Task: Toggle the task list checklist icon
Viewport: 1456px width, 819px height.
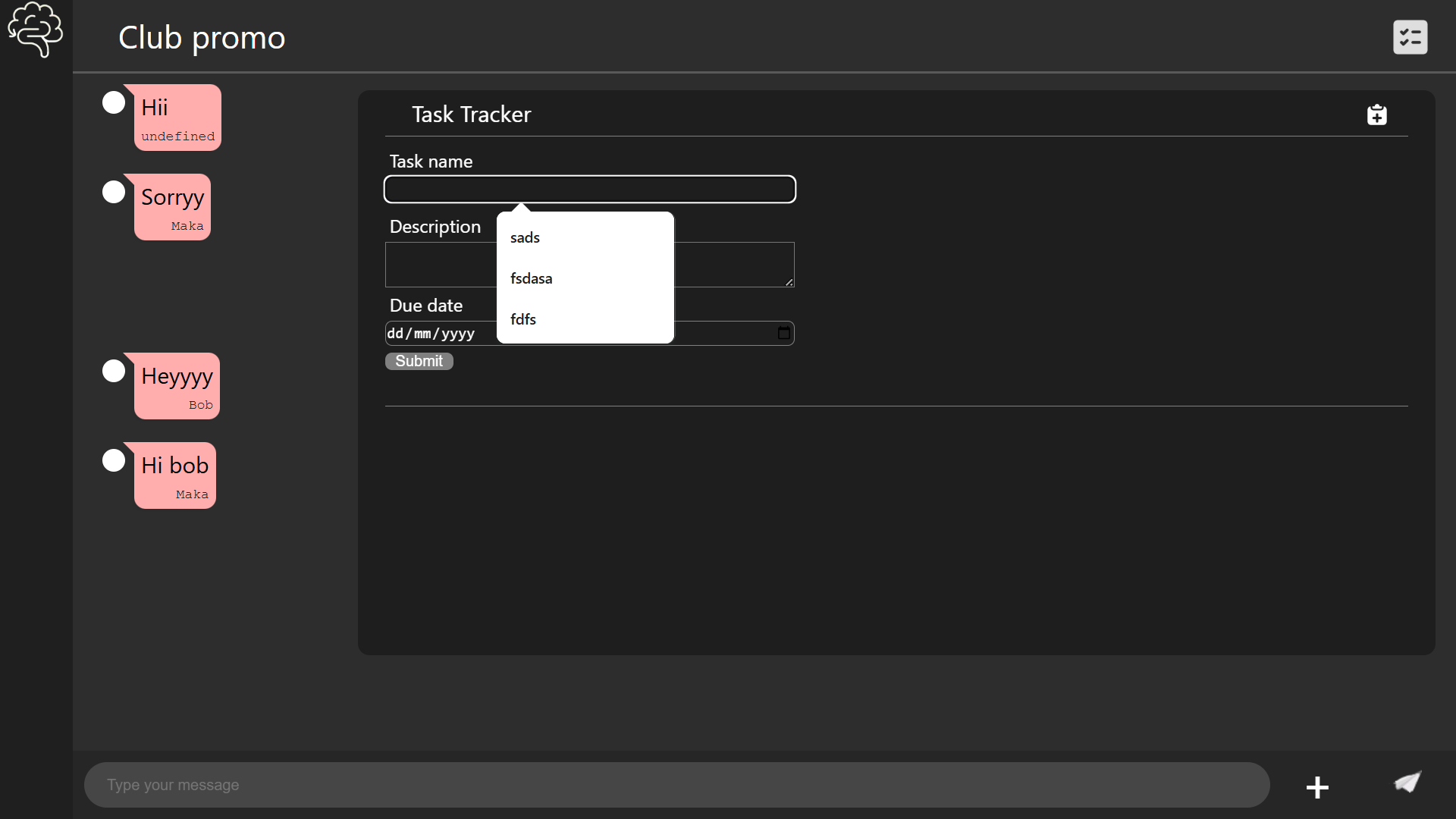Action: [x=1410, y=37]
